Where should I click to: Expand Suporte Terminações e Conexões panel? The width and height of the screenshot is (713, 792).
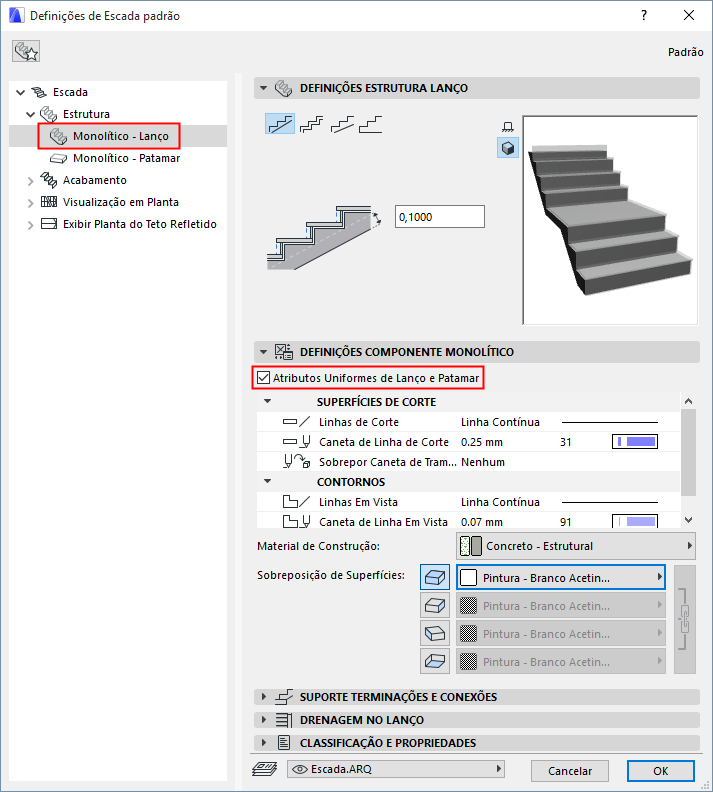coord(263,697)
